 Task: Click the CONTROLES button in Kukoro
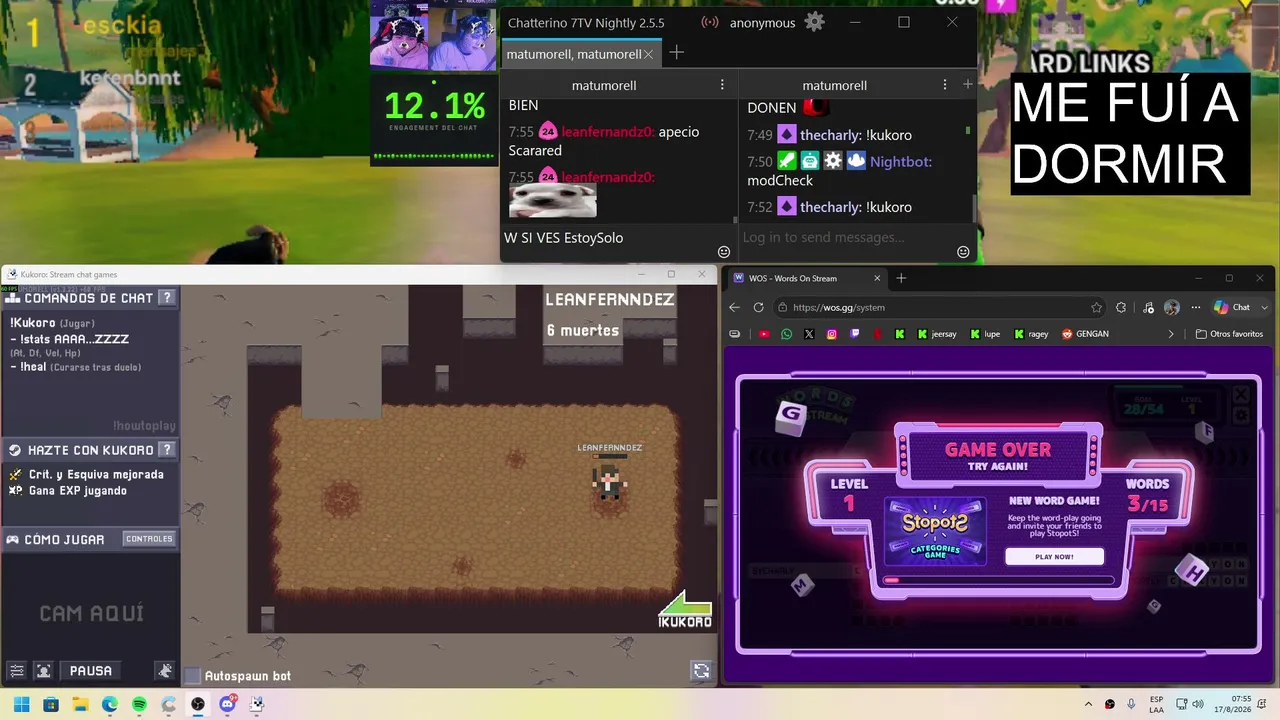coord(149,539)
